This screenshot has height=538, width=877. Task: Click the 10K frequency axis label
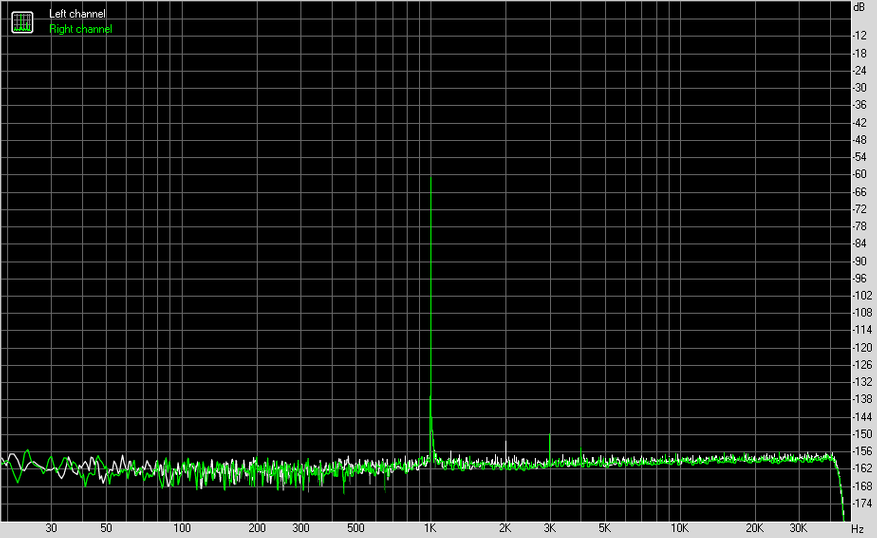tap(680, 528)
